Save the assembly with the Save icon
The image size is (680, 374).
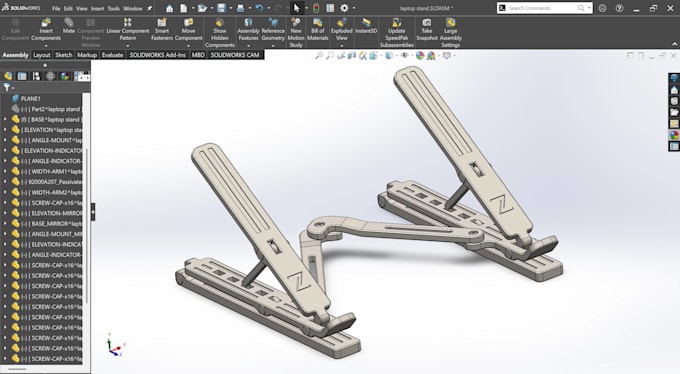221,8
